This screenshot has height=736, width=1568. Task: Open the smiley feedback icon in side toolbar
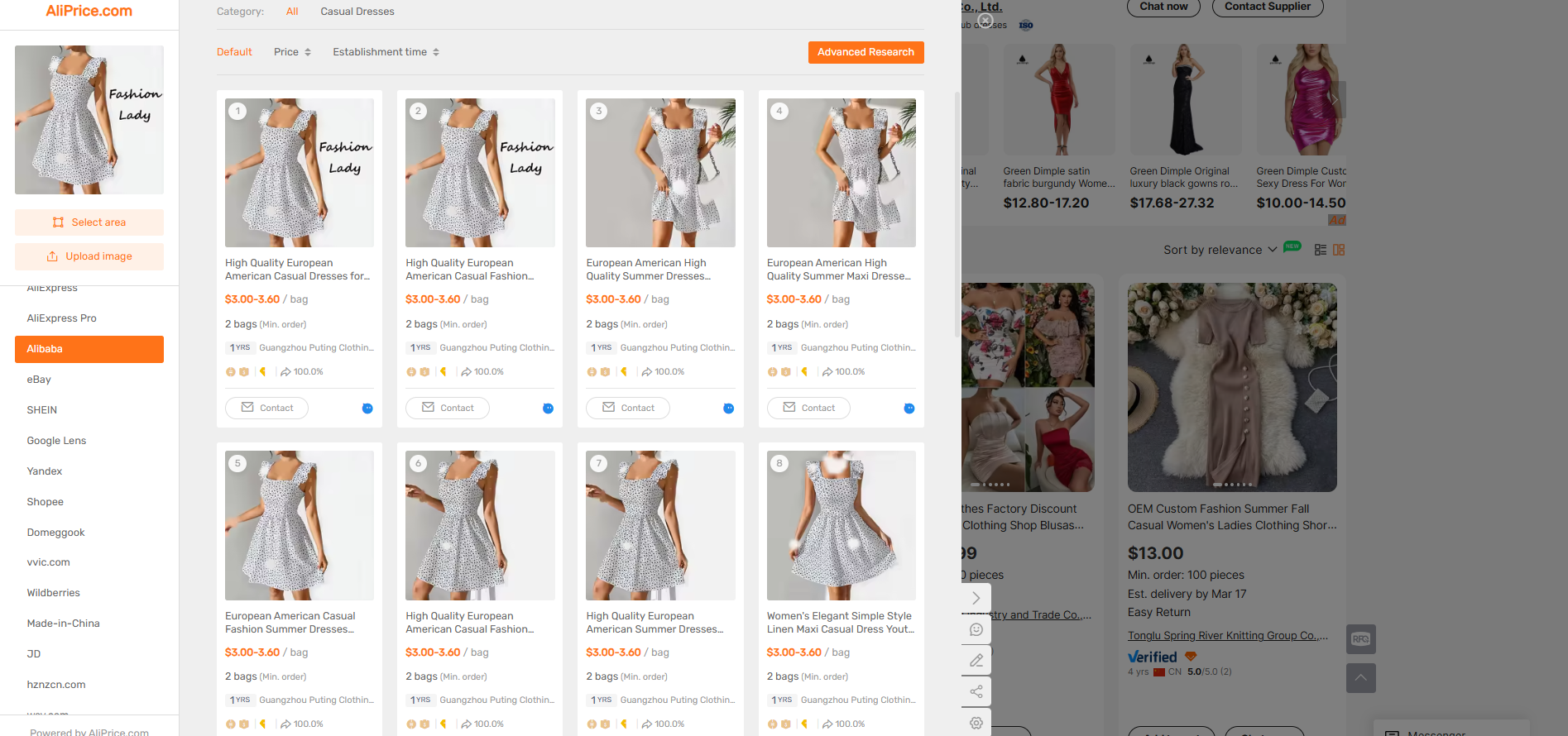tap(976, 629)
